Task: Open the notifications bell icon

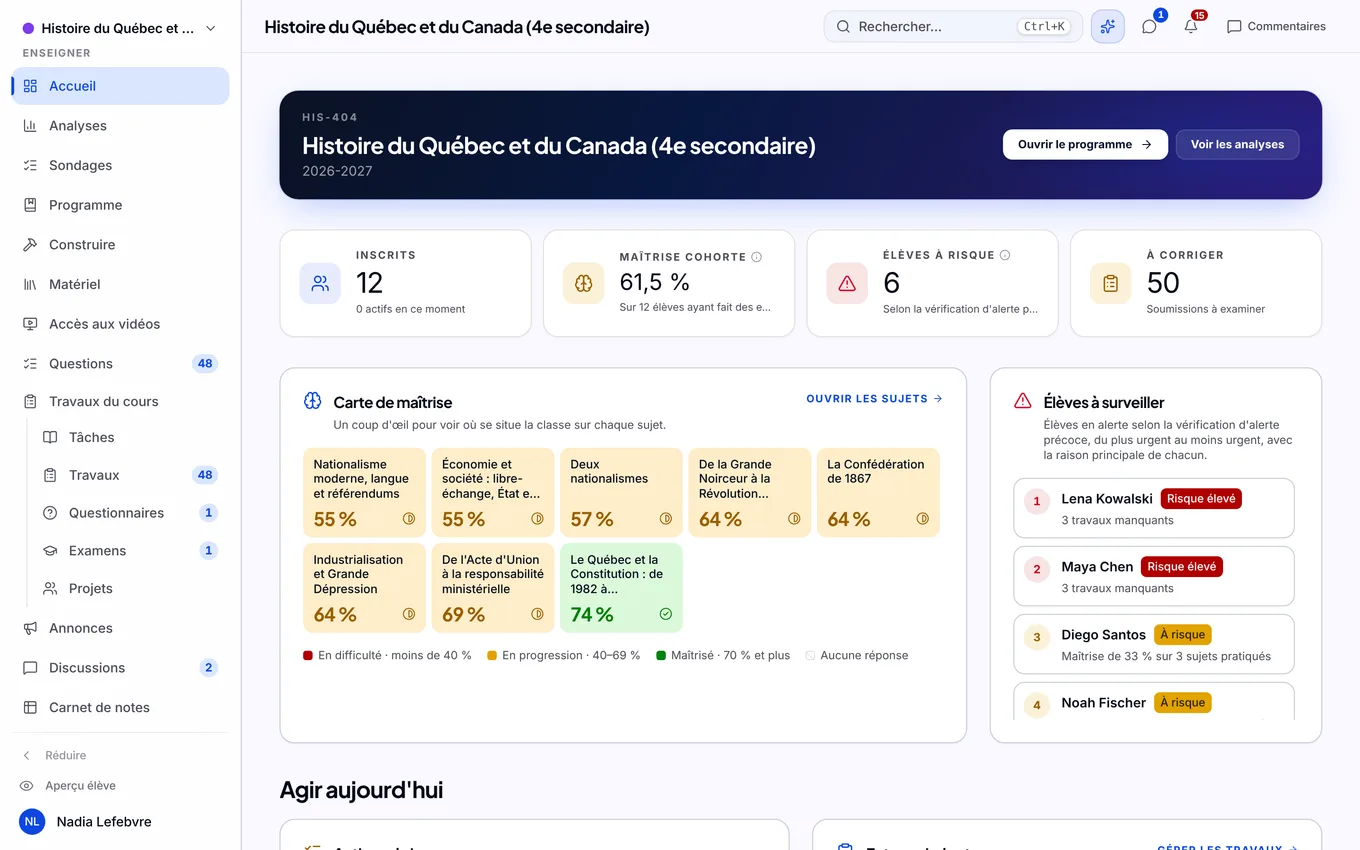Action: click(1191, 27)
